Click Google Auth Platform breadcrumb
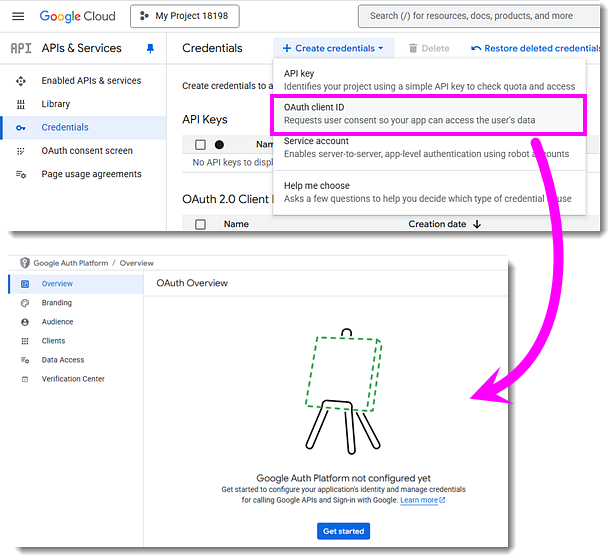Viewport: 608px width, 556px height. coord(71,263)
